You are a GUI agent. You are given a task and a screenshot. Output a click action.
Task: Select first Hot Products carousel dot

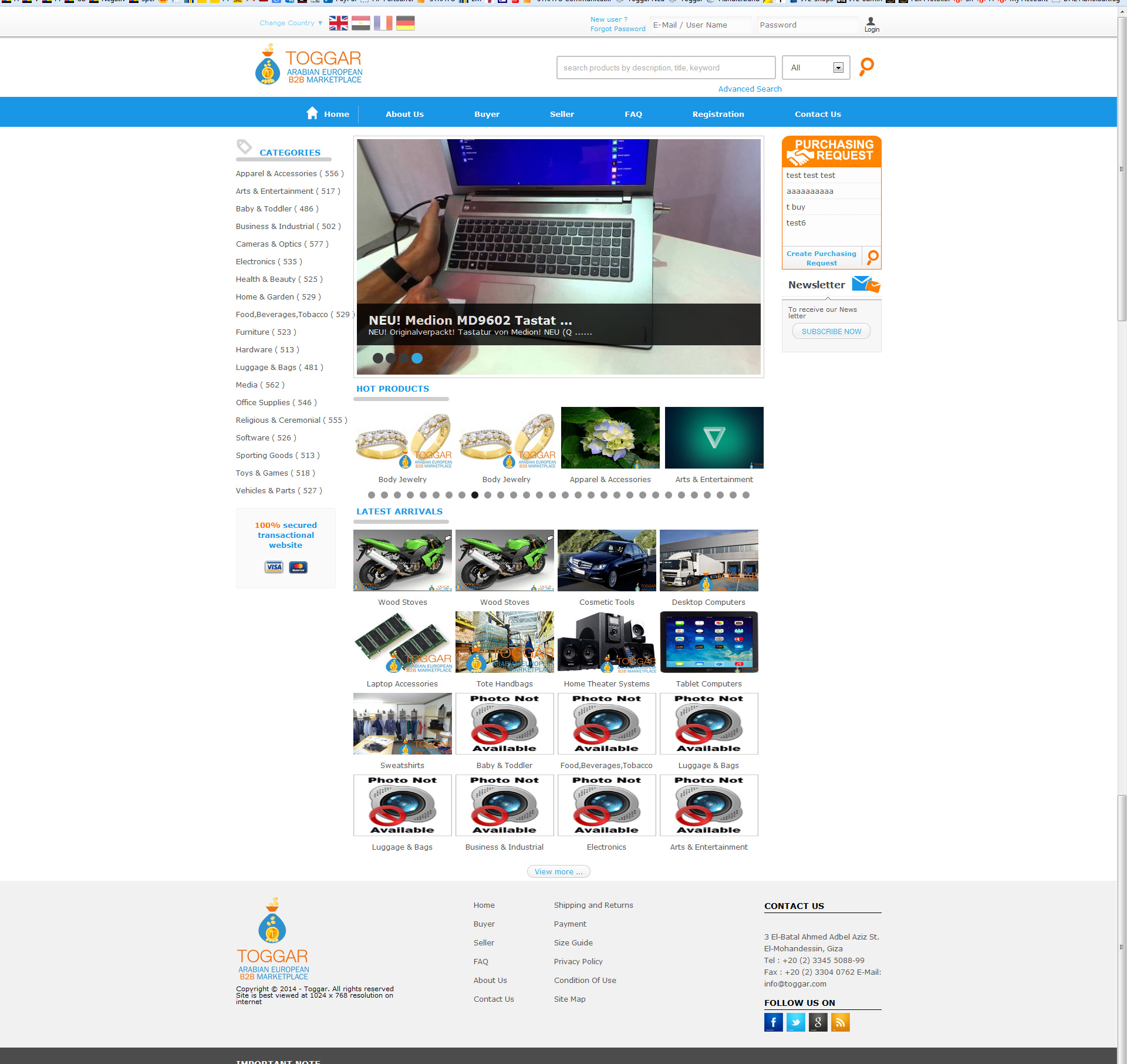pyautogui.click(x=372, y=495)
